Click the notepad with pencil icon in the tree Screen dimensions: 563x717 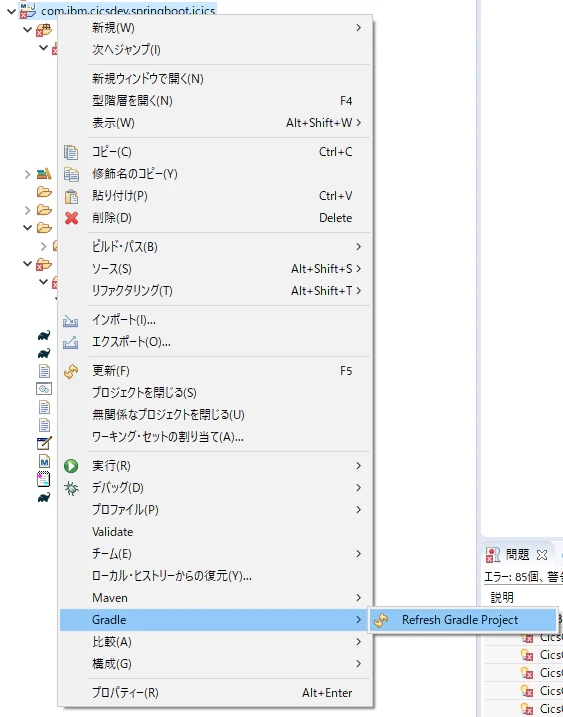pos(44,443)
